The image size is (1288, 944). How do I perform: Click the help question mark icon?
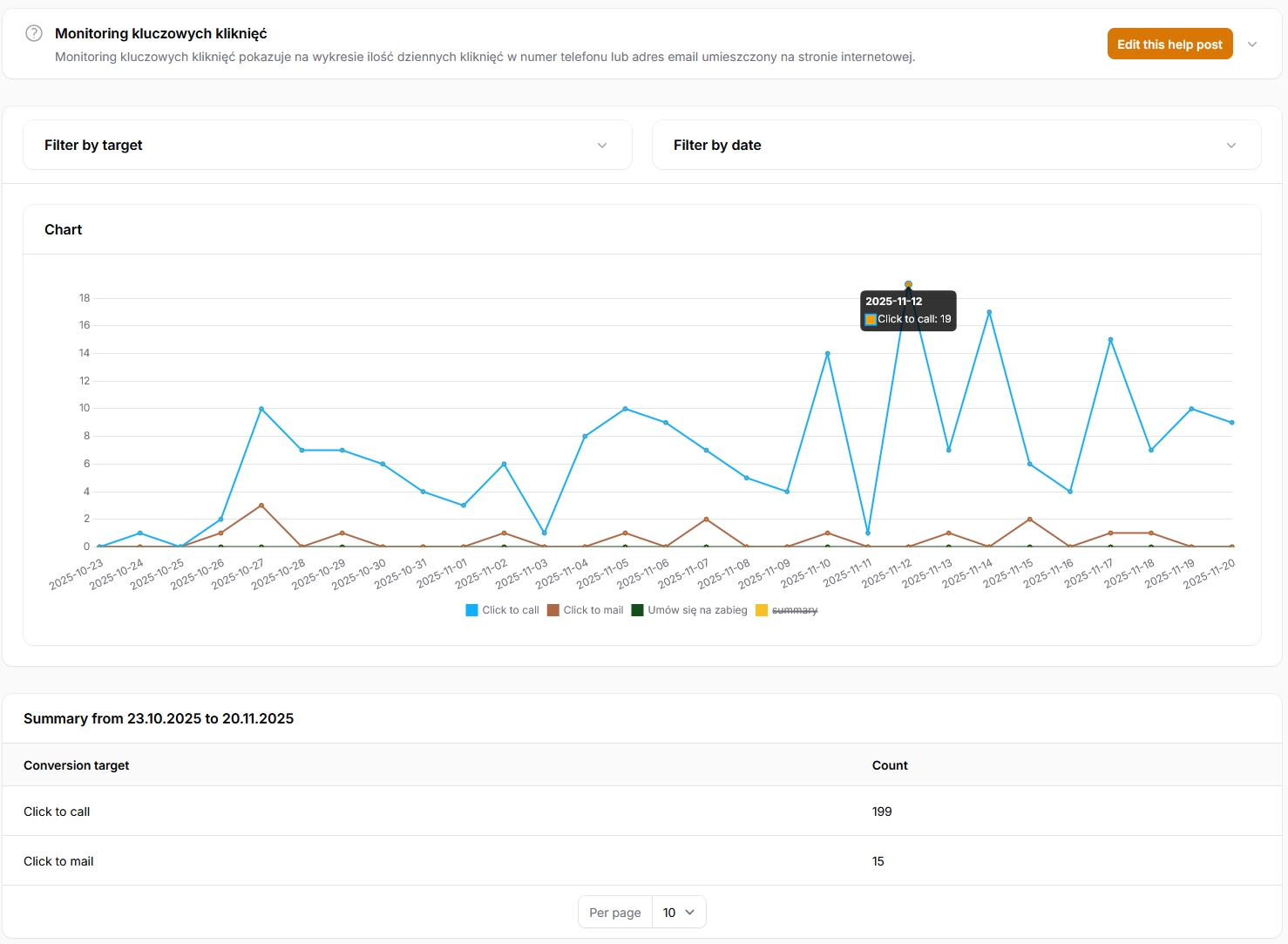34,33
